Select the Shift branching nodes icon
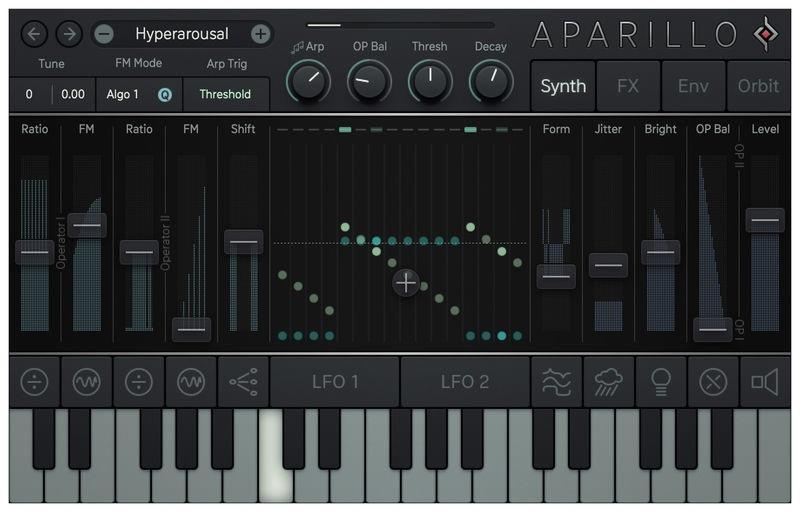 pos(243,382)
